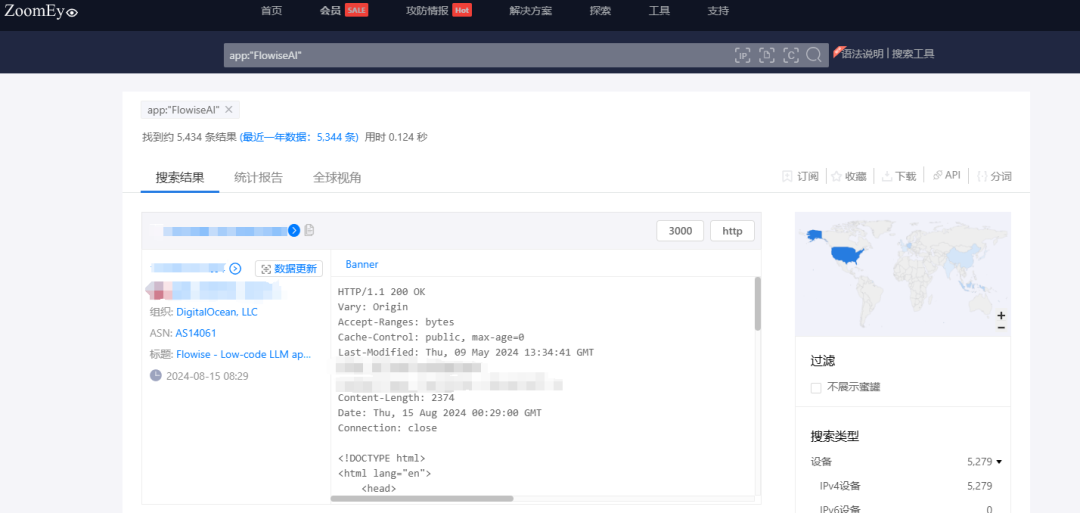Click the document icon beside host arrow
Screen dimensions: 1080x513
[309, 230]
